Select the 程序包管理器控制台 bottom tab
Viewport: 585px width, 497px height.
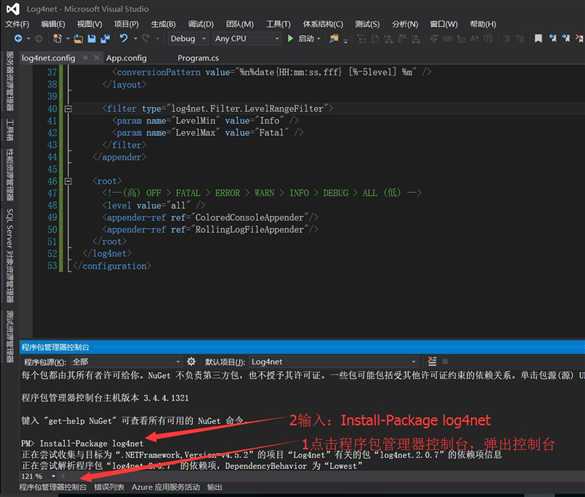tap(53, 487)
